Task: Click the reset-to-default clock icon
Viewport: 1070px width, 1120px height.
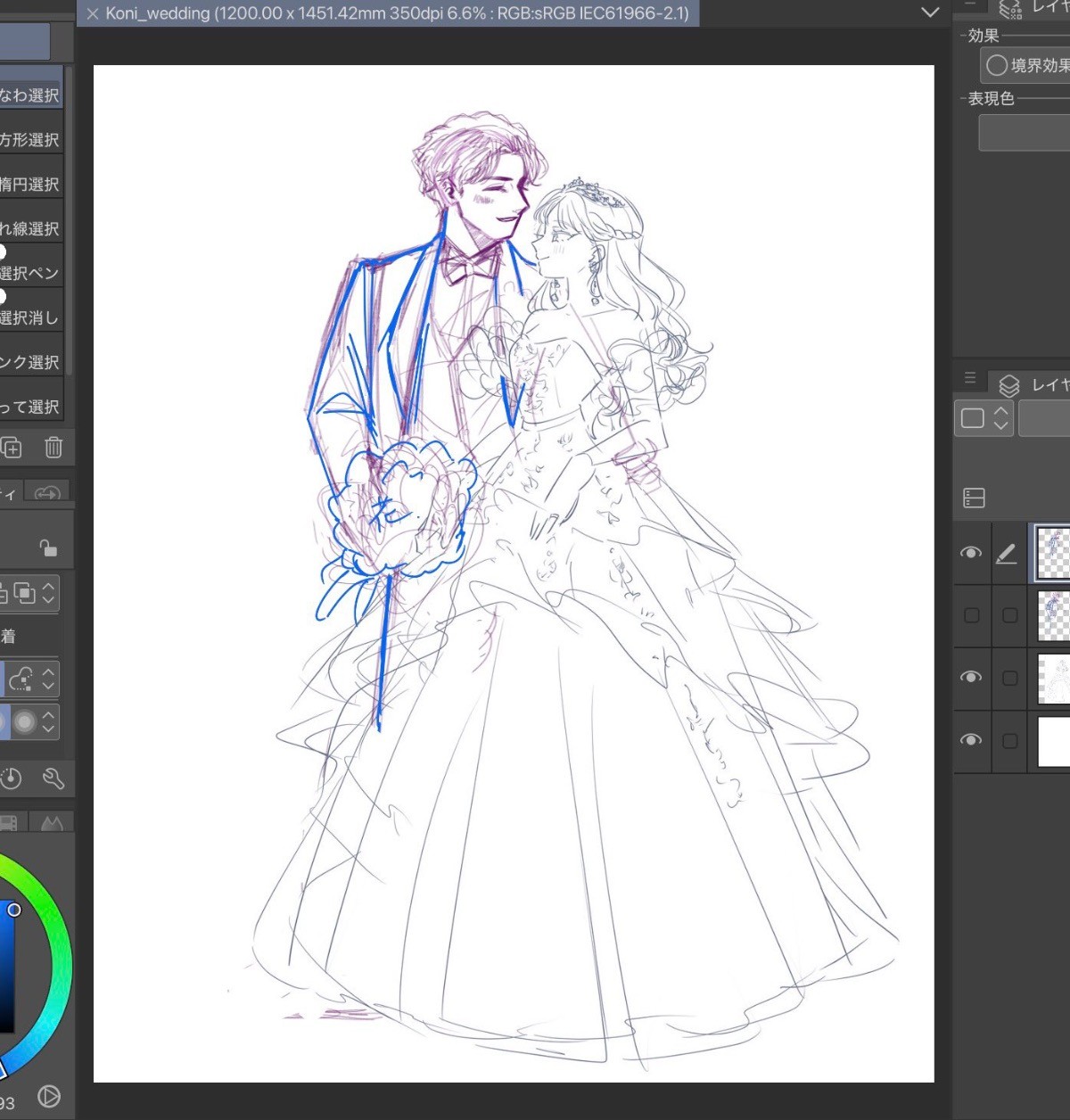Action: pos(11,779)
